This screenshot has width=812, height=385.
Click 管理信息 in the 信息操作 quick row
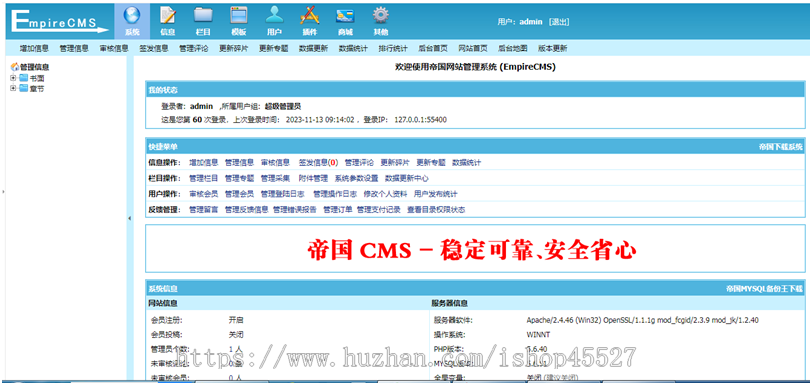(x=239, y=163)
